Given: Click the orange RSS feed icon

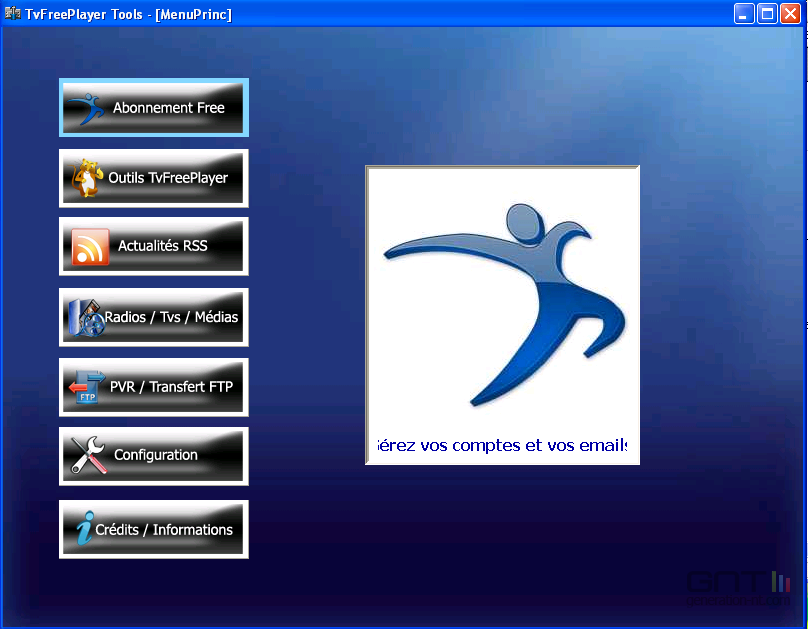Looking at the screenshot, I should click(x=90, y=247).
